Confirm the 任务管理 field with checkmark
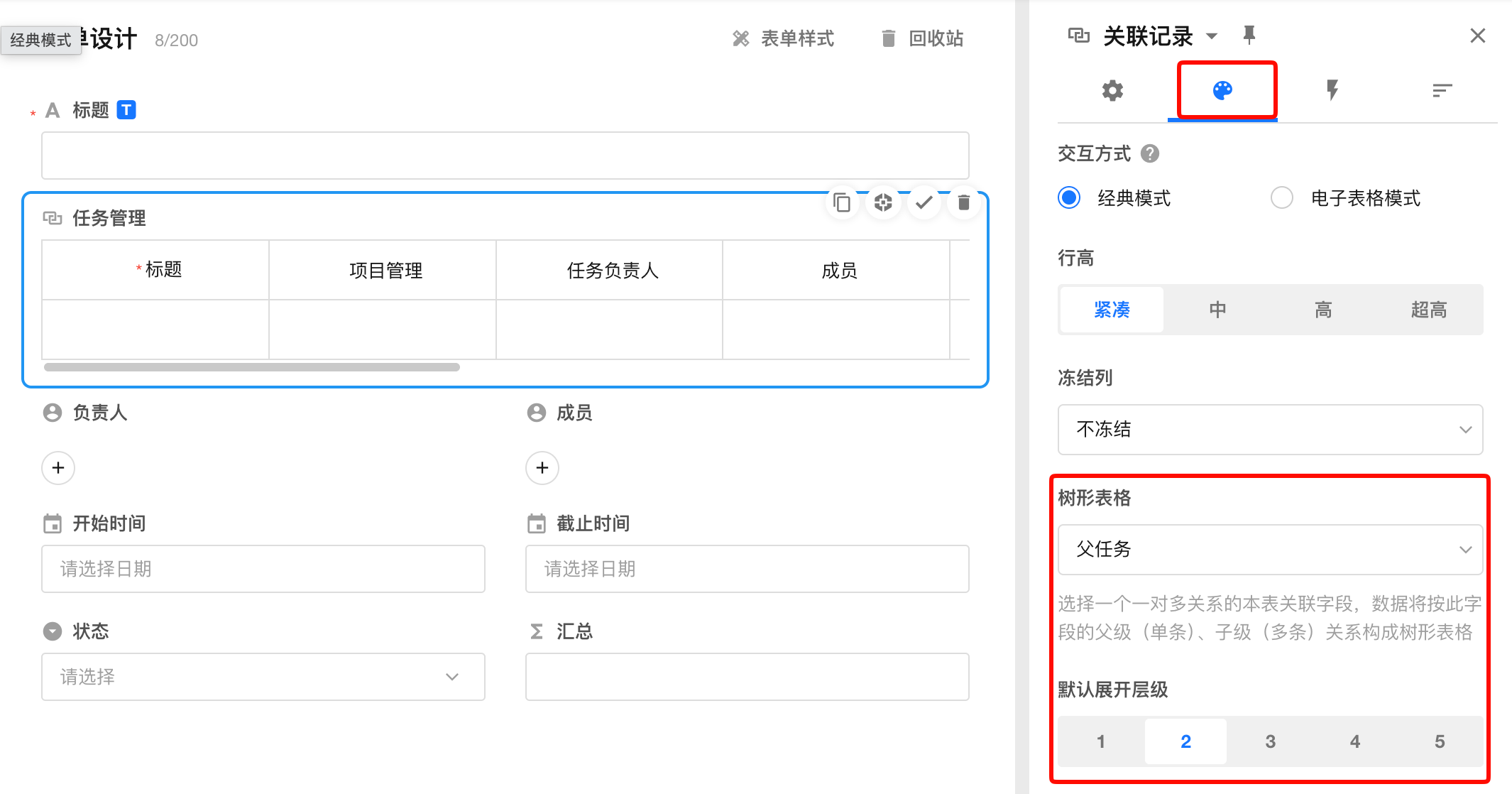 click(x=924, y=202)
